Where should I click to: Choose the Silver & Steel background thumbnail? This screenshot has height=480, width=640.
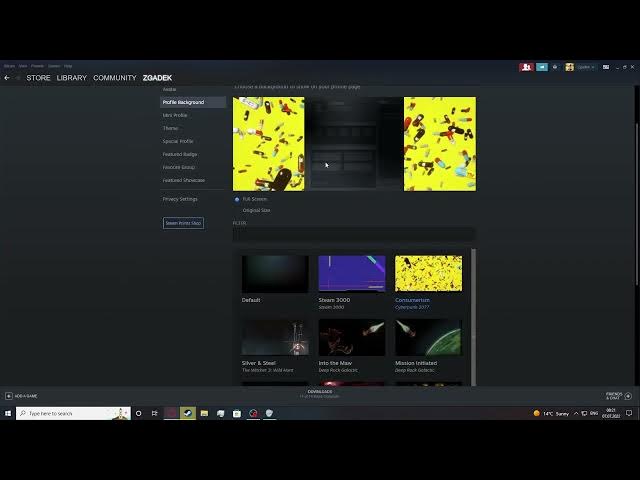[x=275, y=338]
